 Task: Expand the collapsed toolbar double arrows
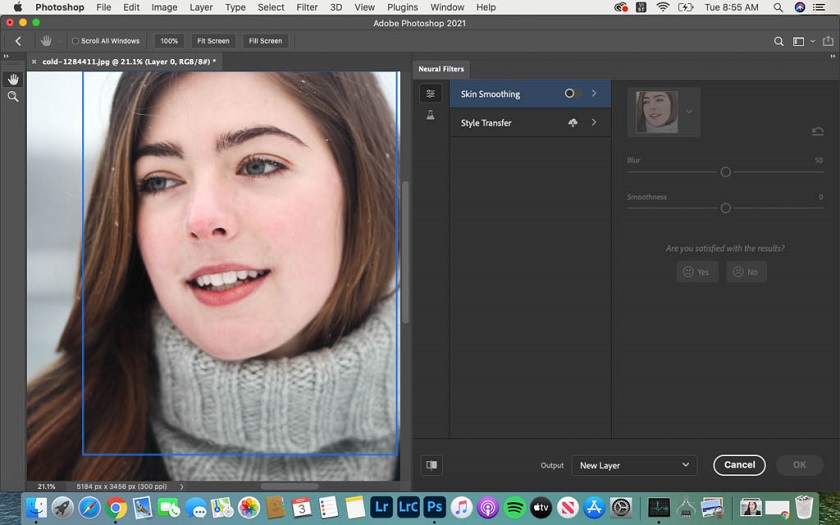6,56
